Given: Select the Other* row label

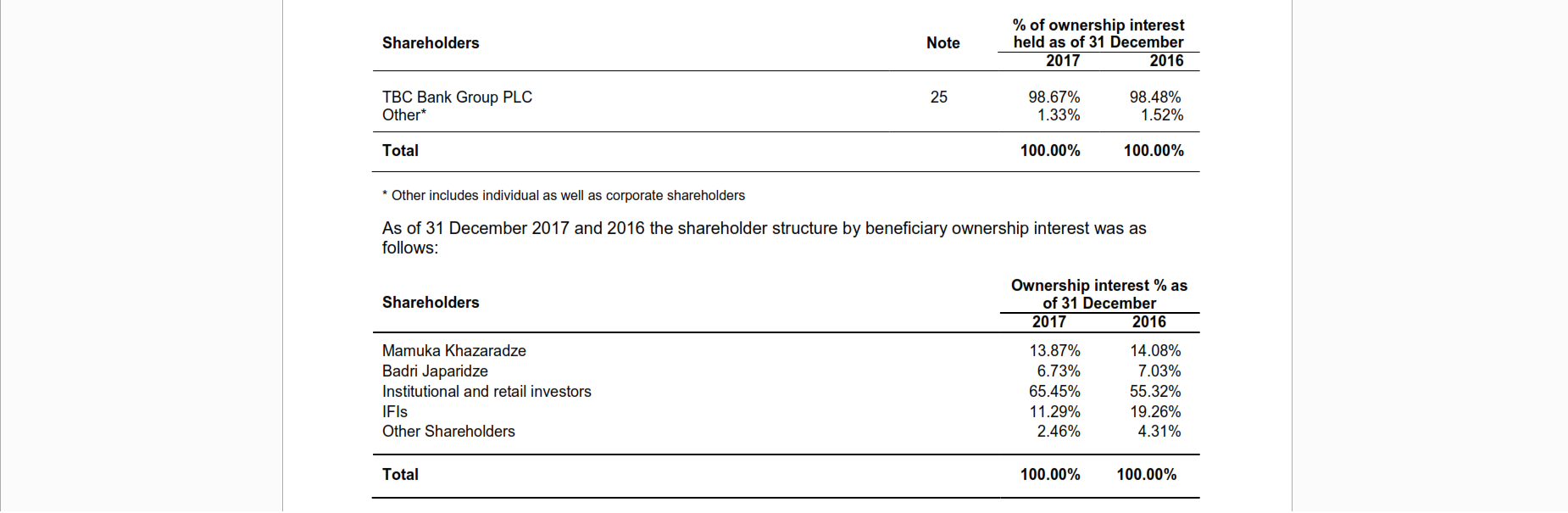Looking at the screenshot, I should 404,115.
